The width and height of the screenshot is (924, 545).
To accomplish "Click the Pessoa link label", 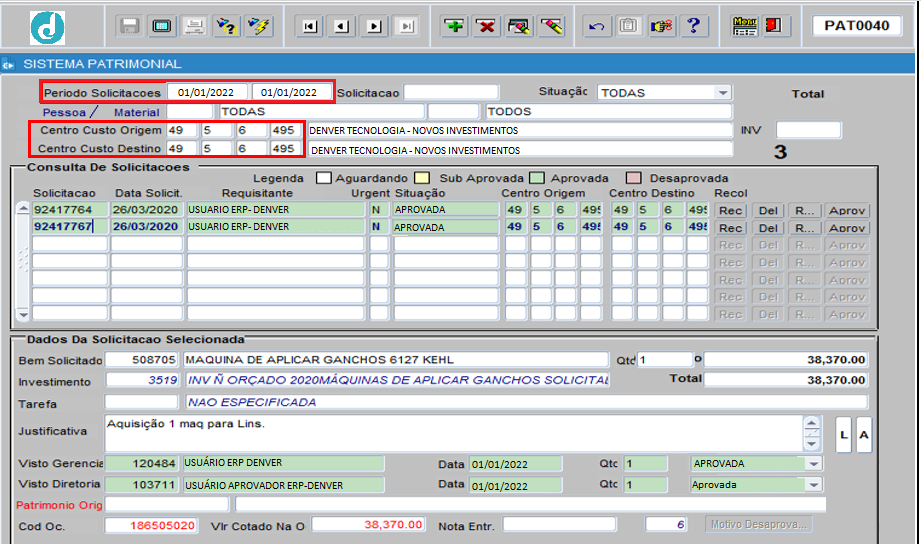I will [x=64, y=112].
